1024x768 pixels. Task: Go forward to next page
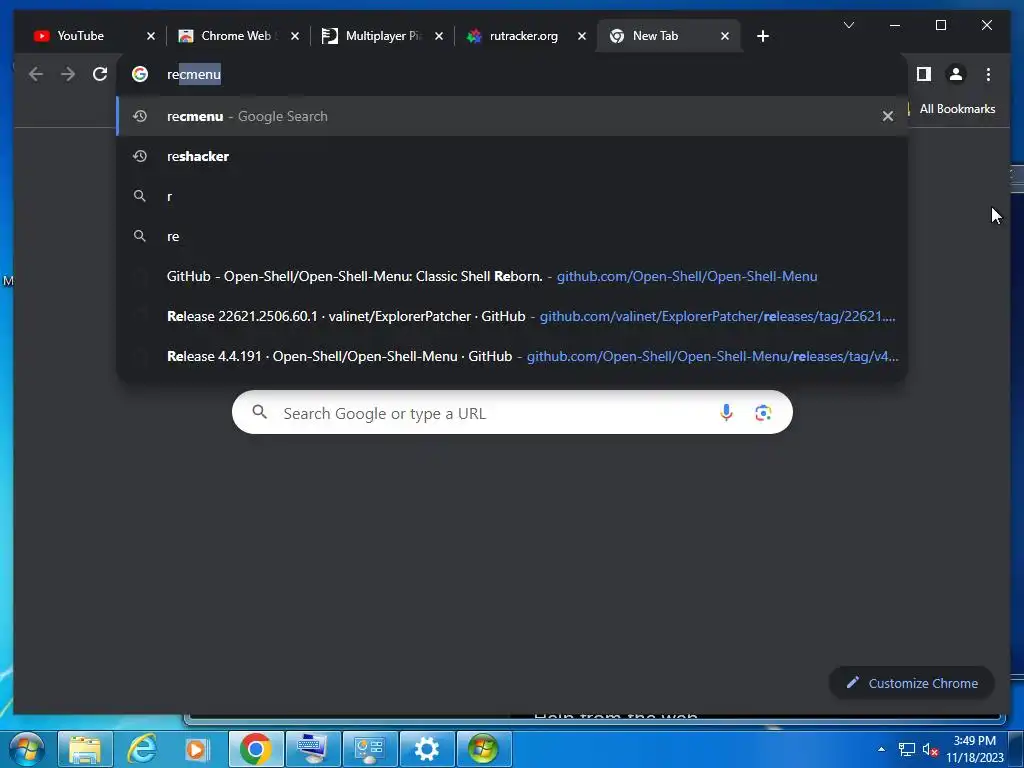[x=68, y=74]
